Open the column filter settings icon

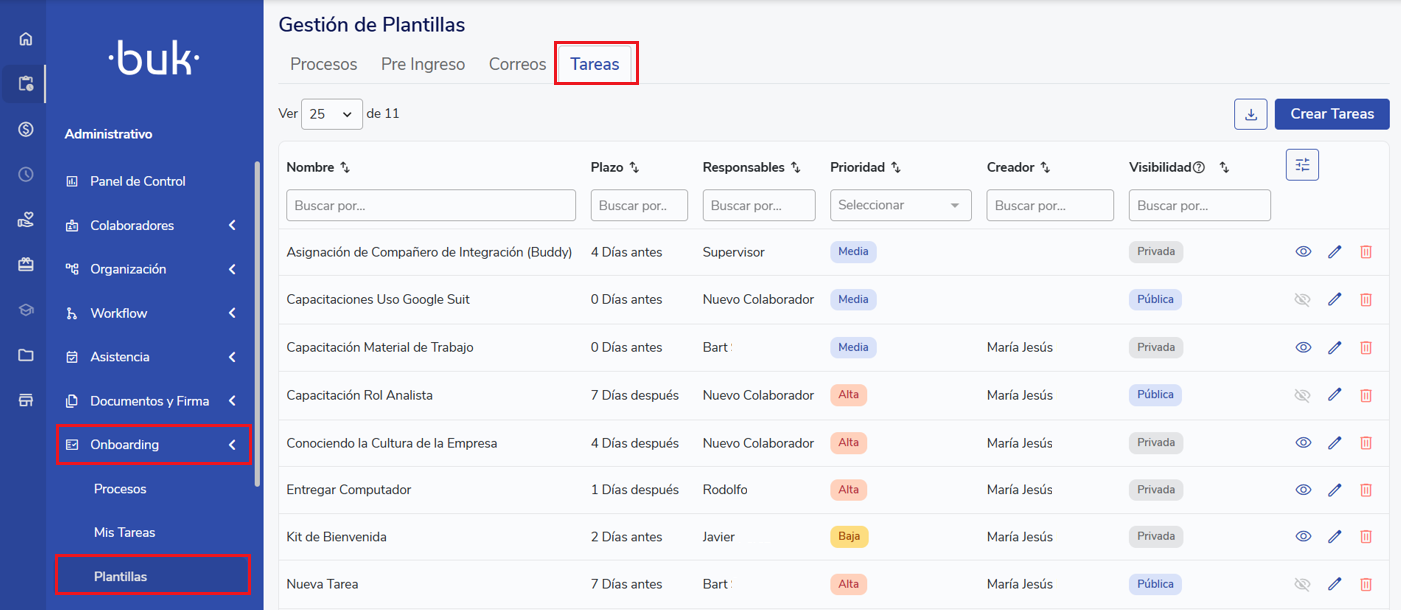tap(1302, 165)
